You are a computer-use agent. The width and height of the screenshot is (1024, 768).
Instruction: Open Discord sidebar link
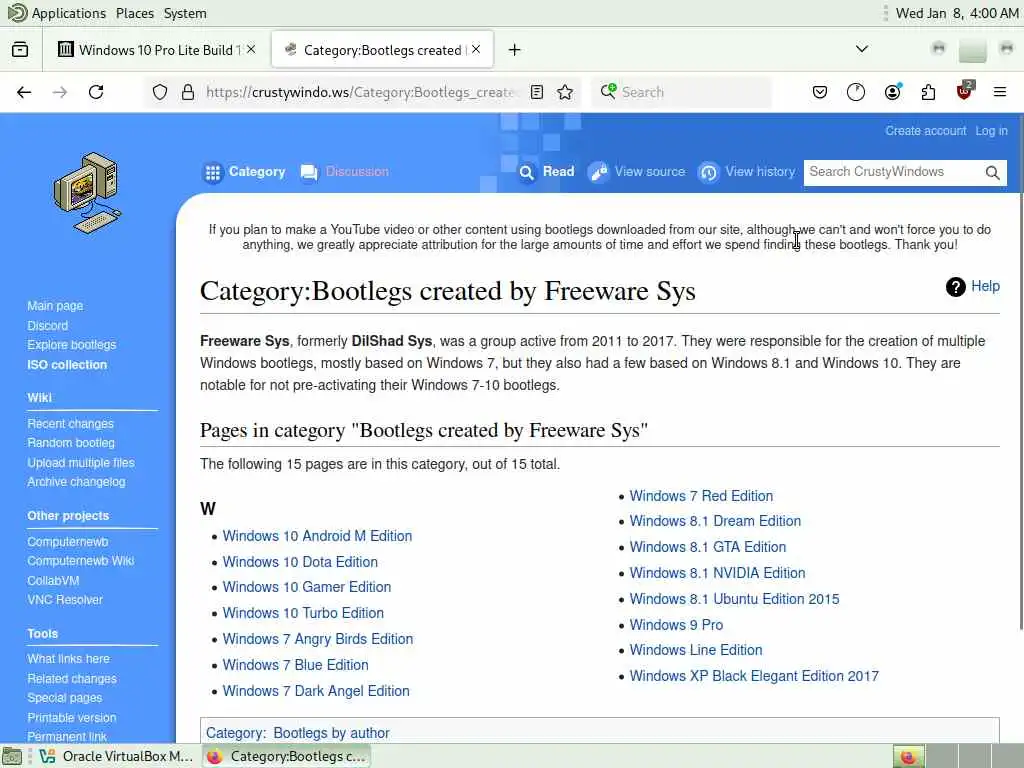coord(47,325)
